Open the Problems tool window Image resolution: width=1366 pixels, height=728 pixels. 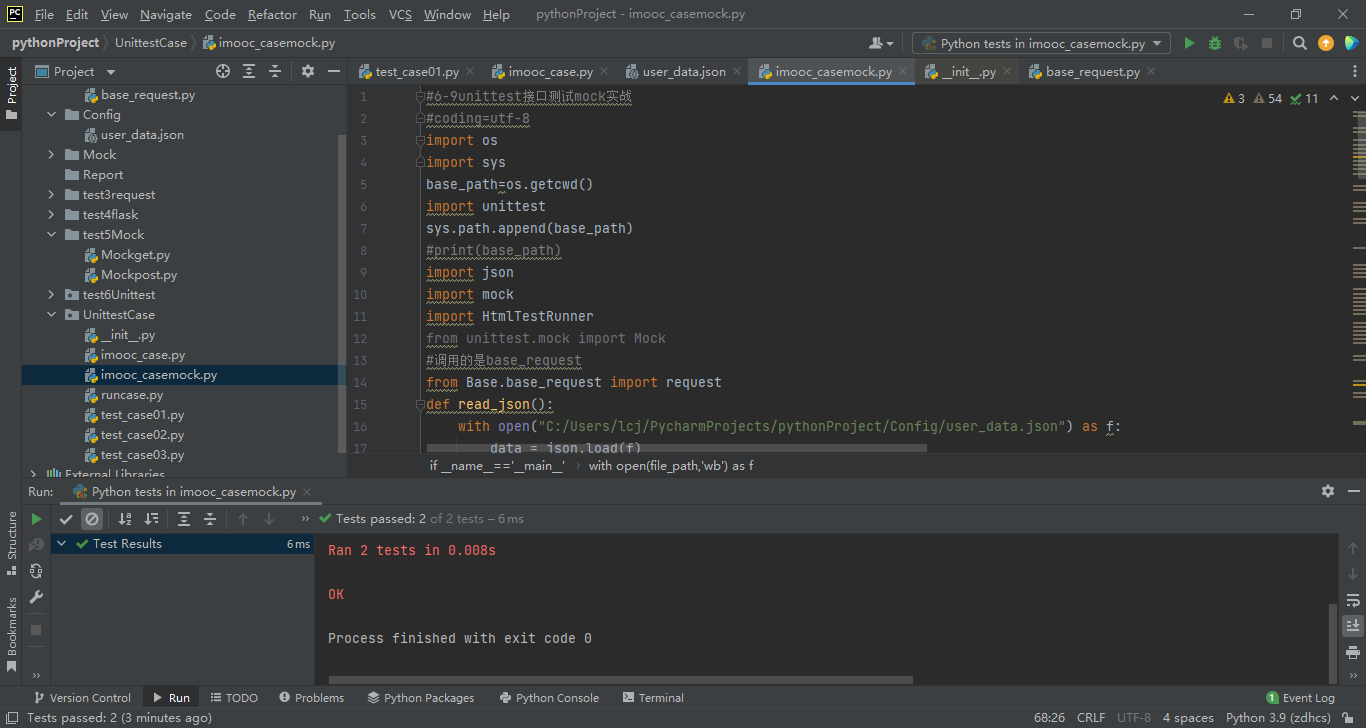pos(311,698)
